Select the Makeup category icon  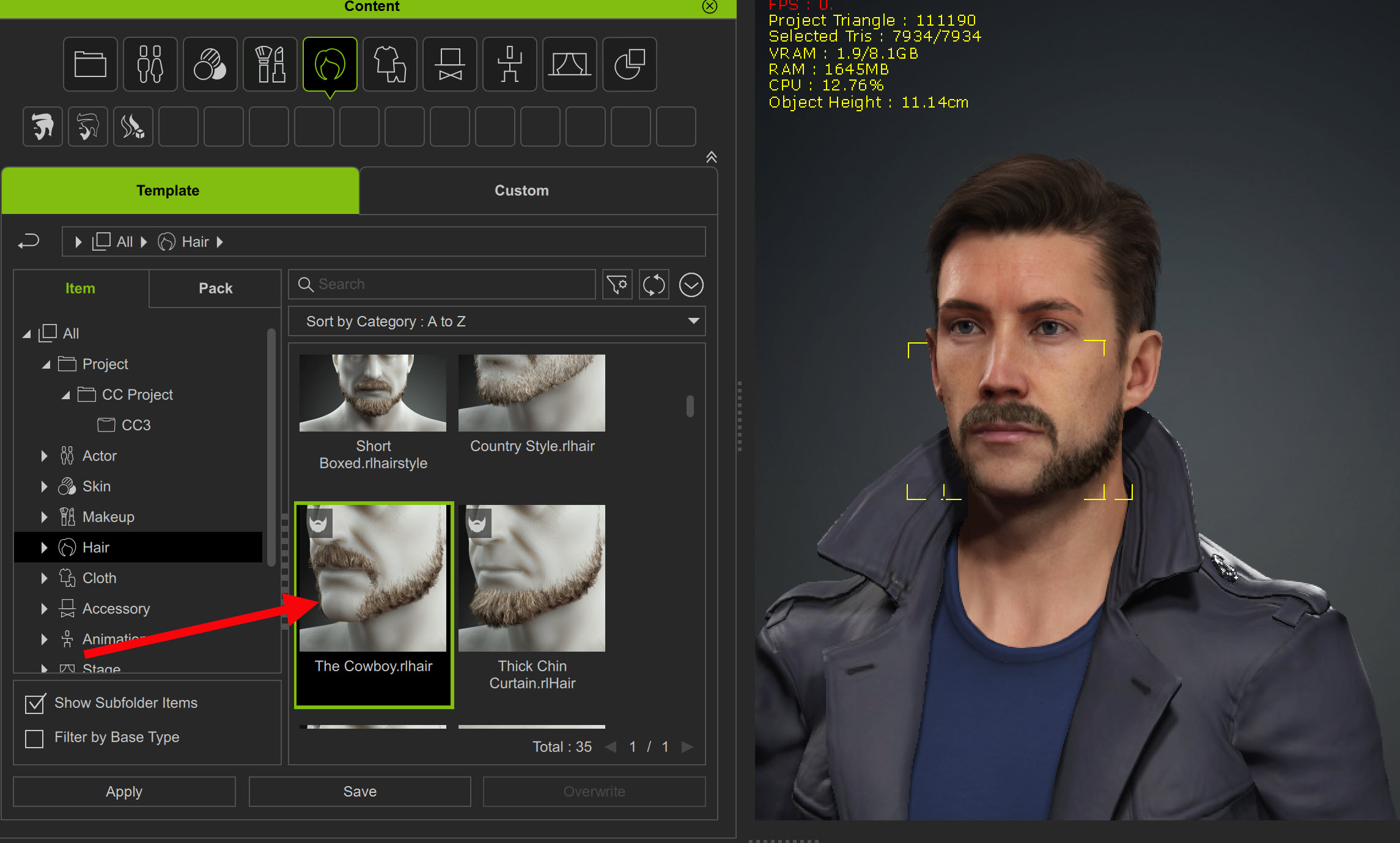click(270, 64)
